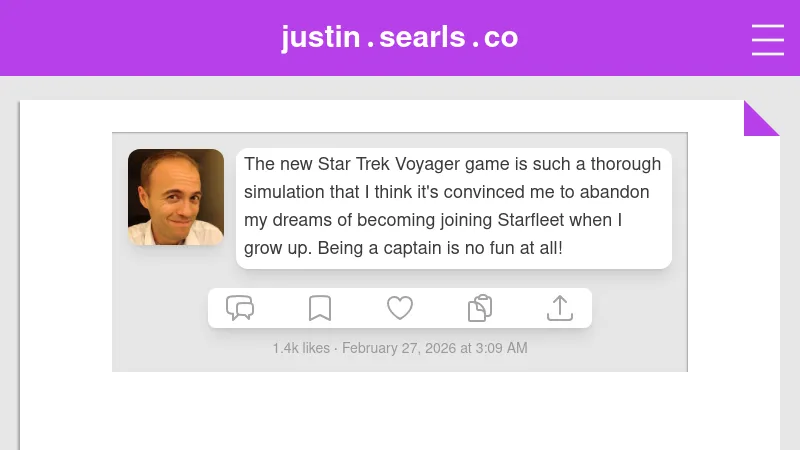
Task: Open the February 27, 2026 timestamp link
Action: pyautogui.click(x=434, y=348)
